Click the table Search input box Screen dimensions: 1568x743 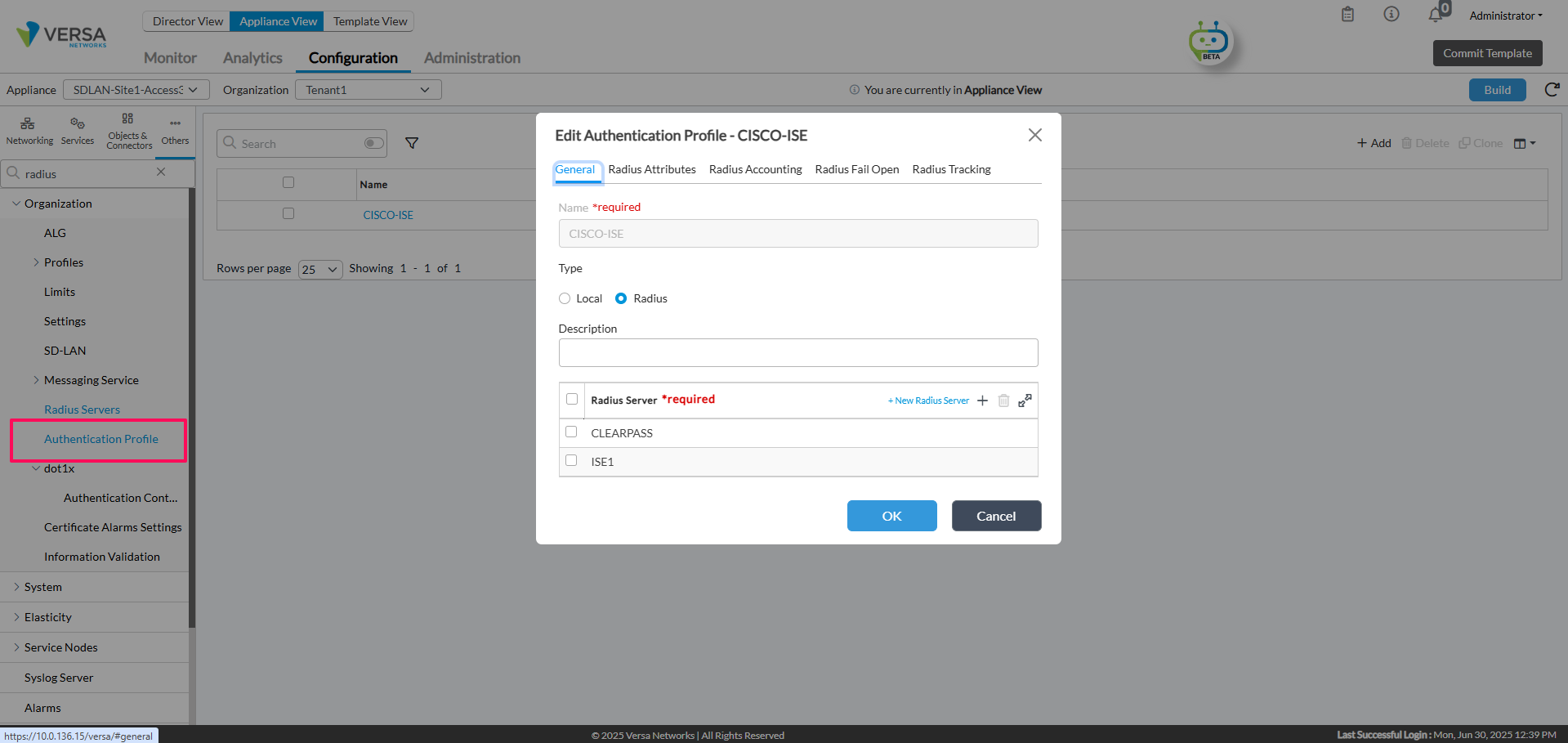coord(302,143)
